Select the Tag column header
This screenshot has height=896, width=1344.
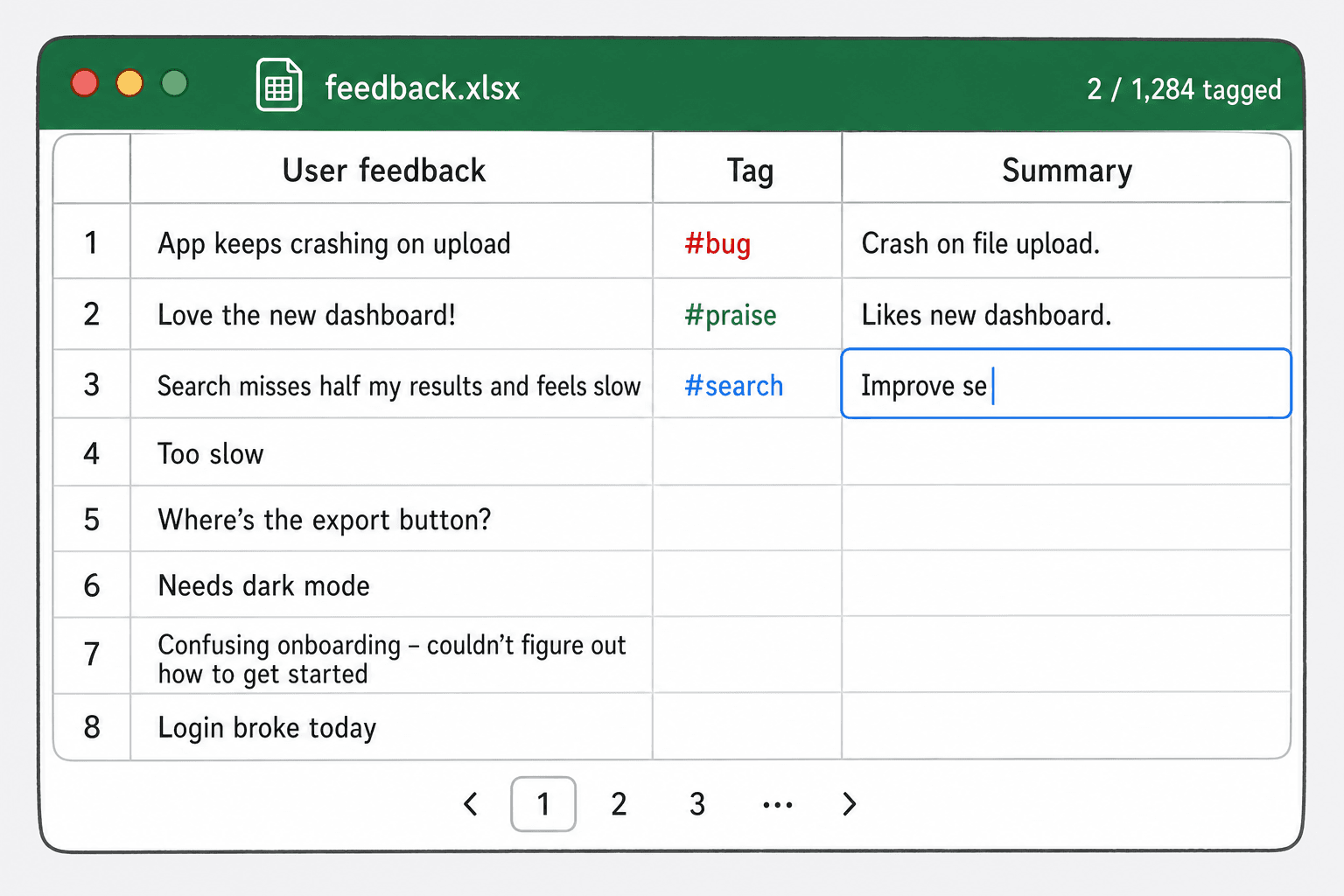[x=747, y=169]
